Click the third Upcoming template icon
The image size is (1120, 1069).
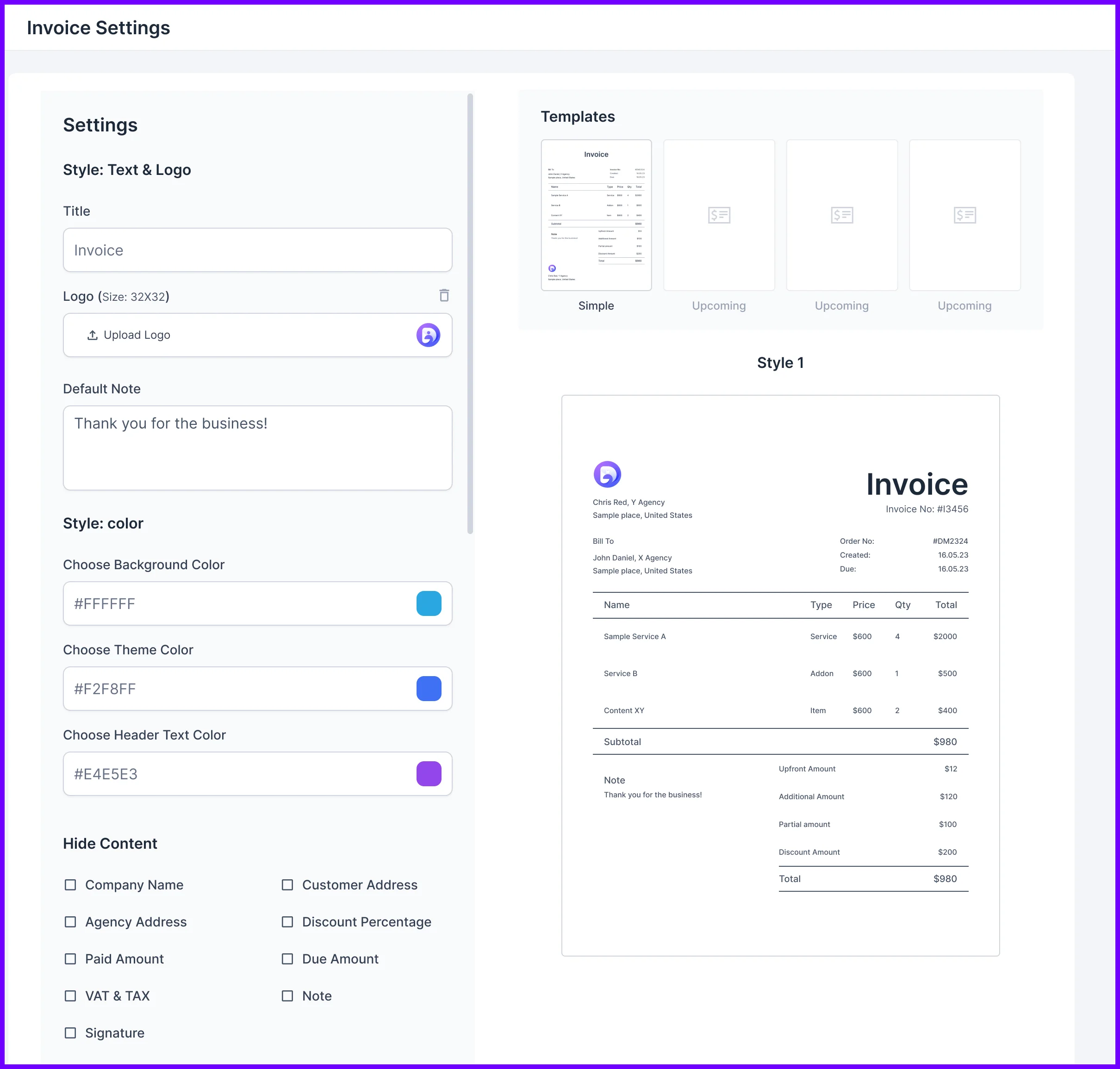[964, 215]
